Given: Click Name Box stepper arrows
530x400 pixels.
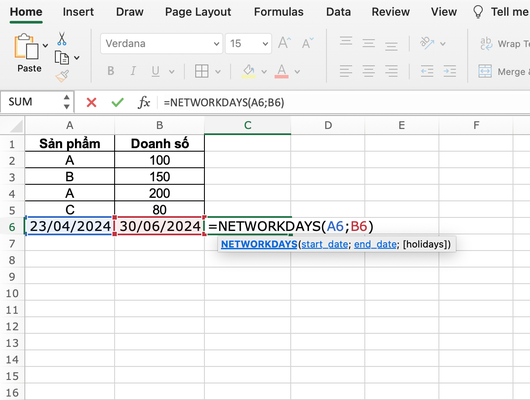Looking at the screenshot, I should click(x=67, y=102).
